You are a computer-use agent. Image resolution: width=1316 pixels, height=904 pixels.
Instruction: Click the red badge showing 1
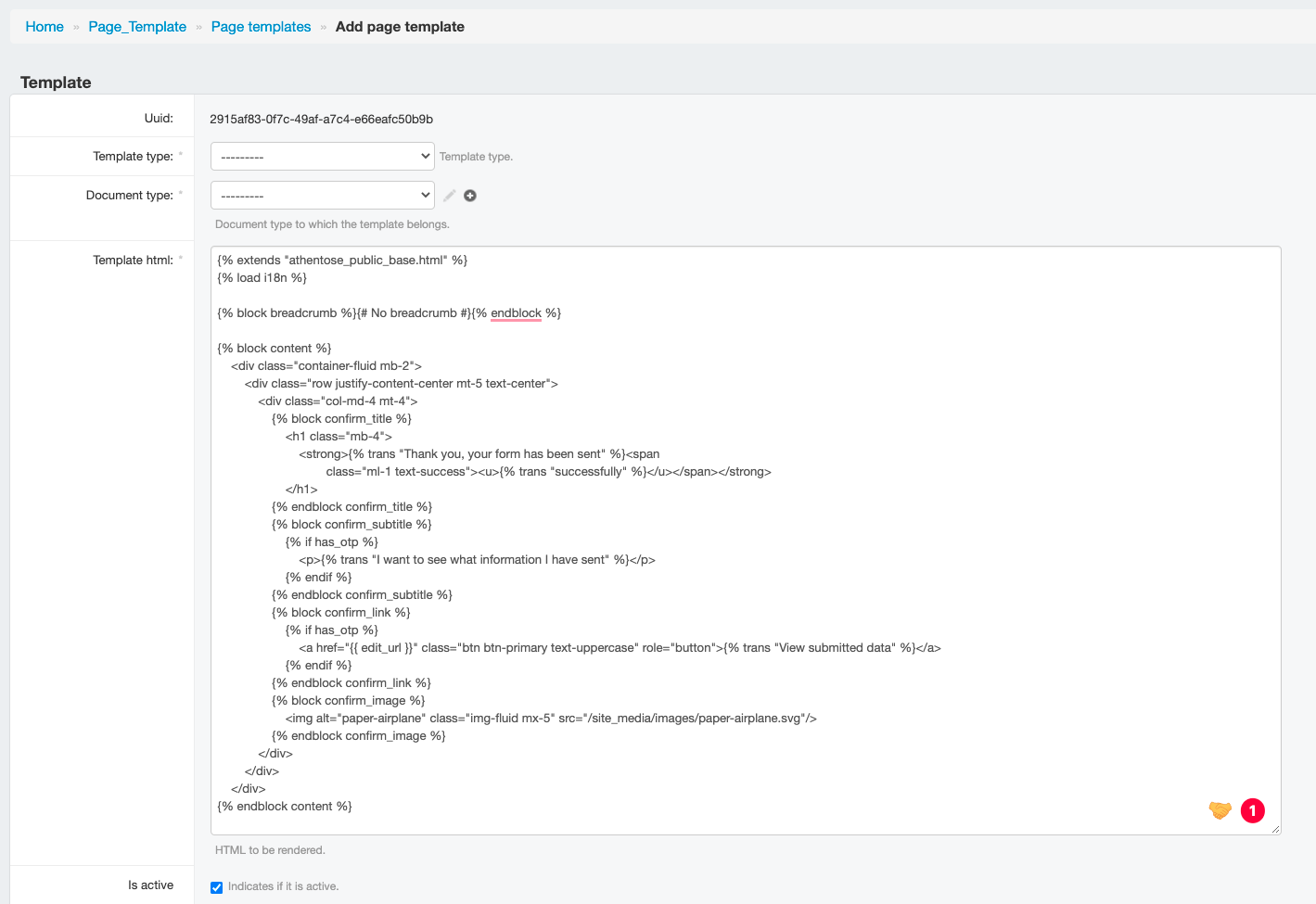[x=1252, y=810]
